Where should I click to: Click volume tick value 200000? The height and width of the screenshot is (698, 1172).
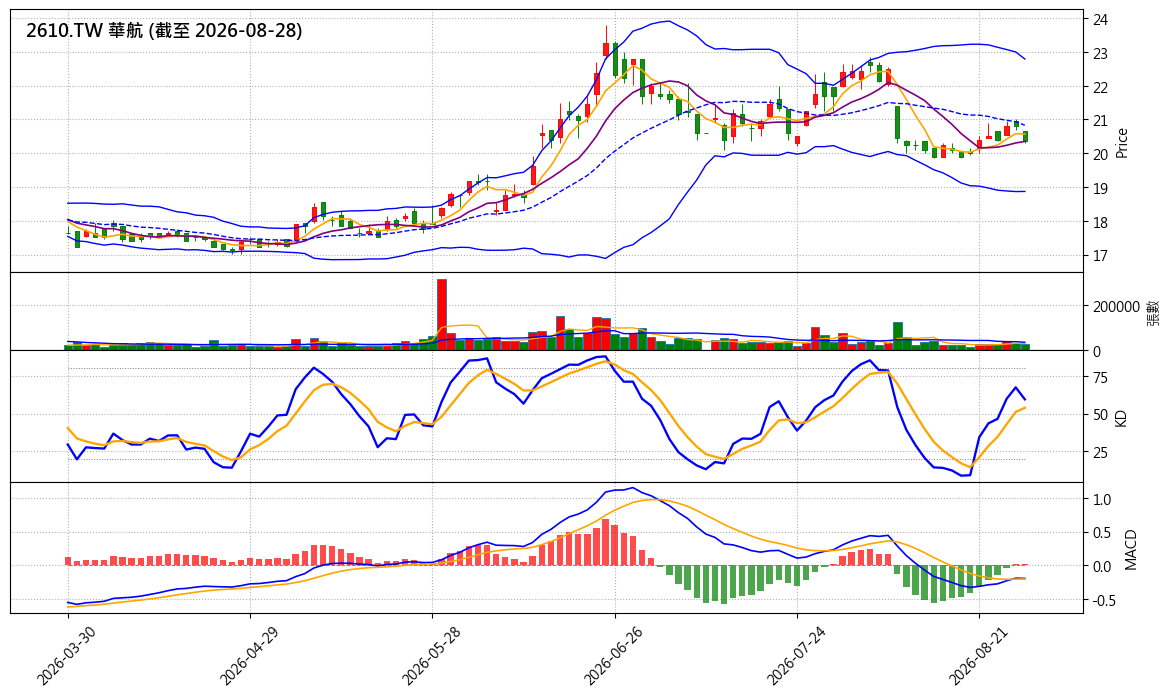pos(1117,306)
